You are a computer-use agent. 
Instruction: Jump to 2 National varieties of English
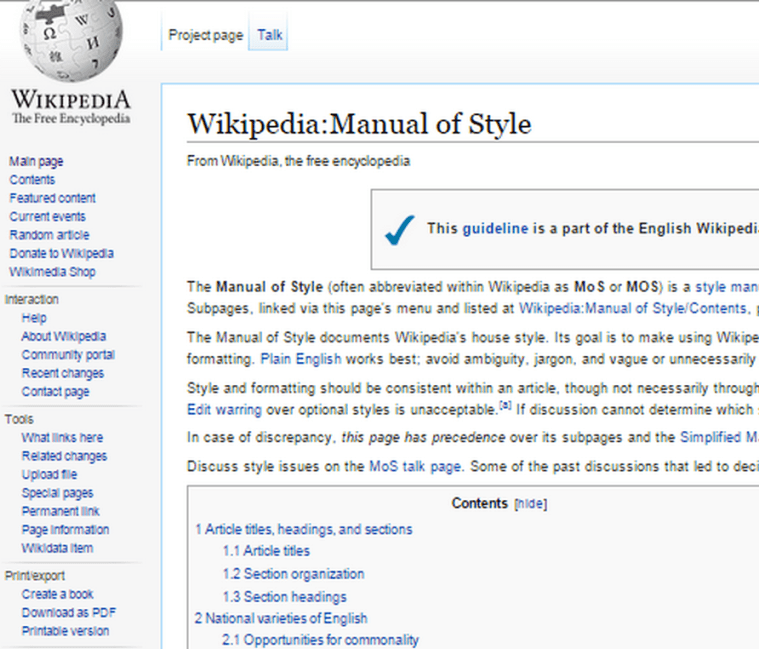pyautogui.click(x=281, y=618)
